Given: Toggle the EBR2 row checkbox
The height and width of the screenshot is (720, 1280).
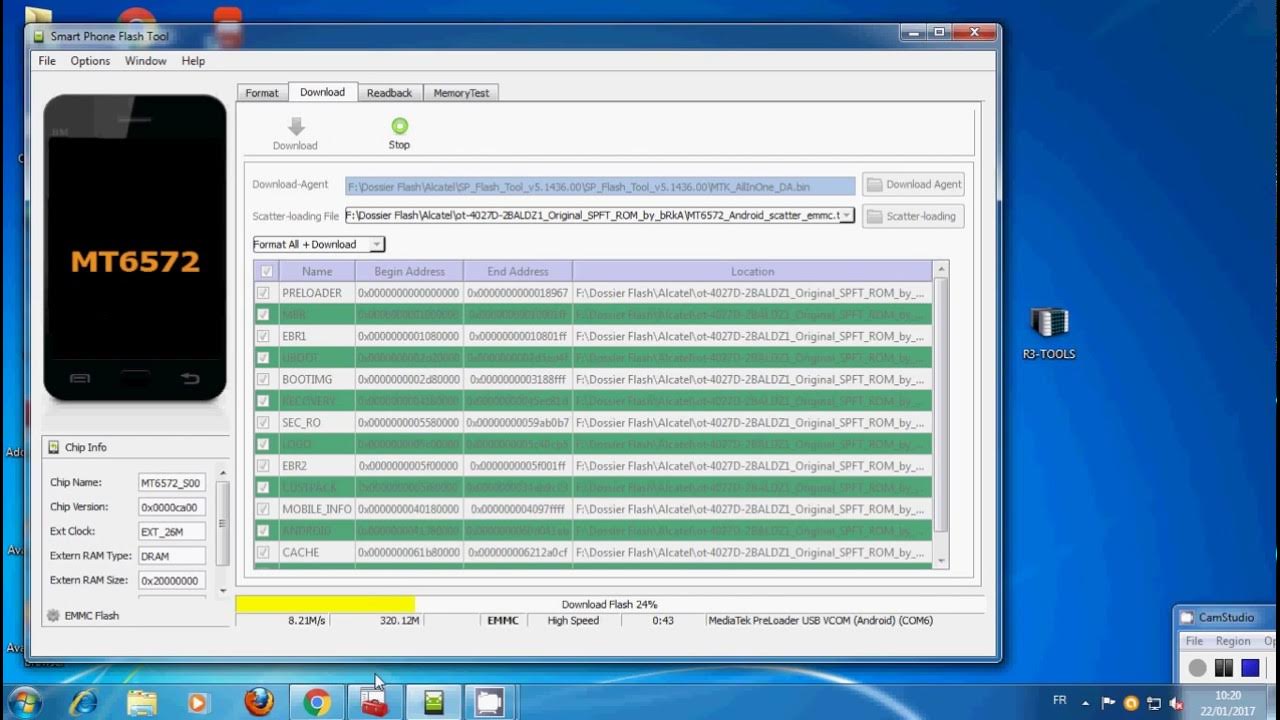Looking at the screenshot, I should click(x=263, y=466).
